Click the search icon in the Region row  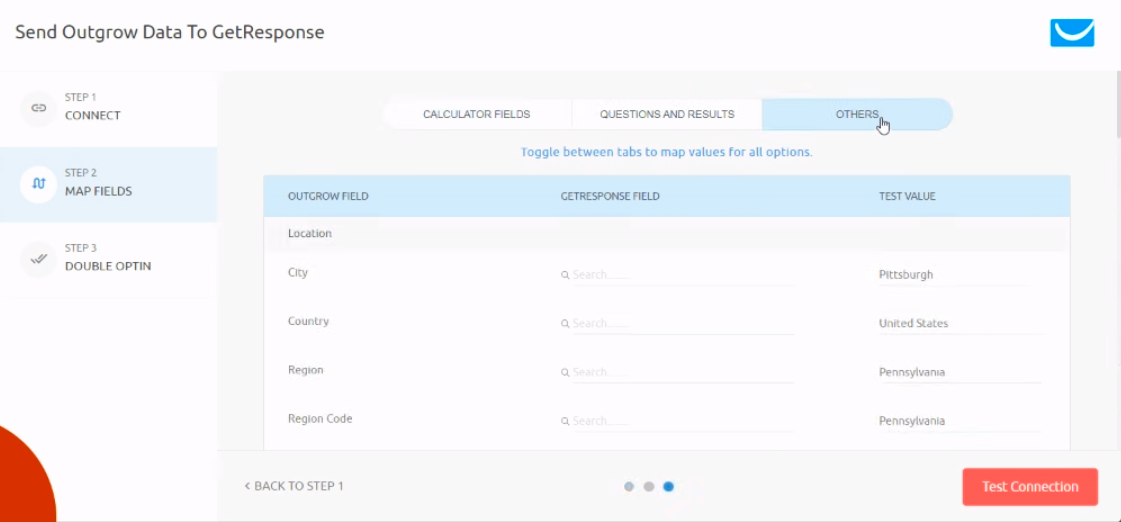(x=565, y=372)
